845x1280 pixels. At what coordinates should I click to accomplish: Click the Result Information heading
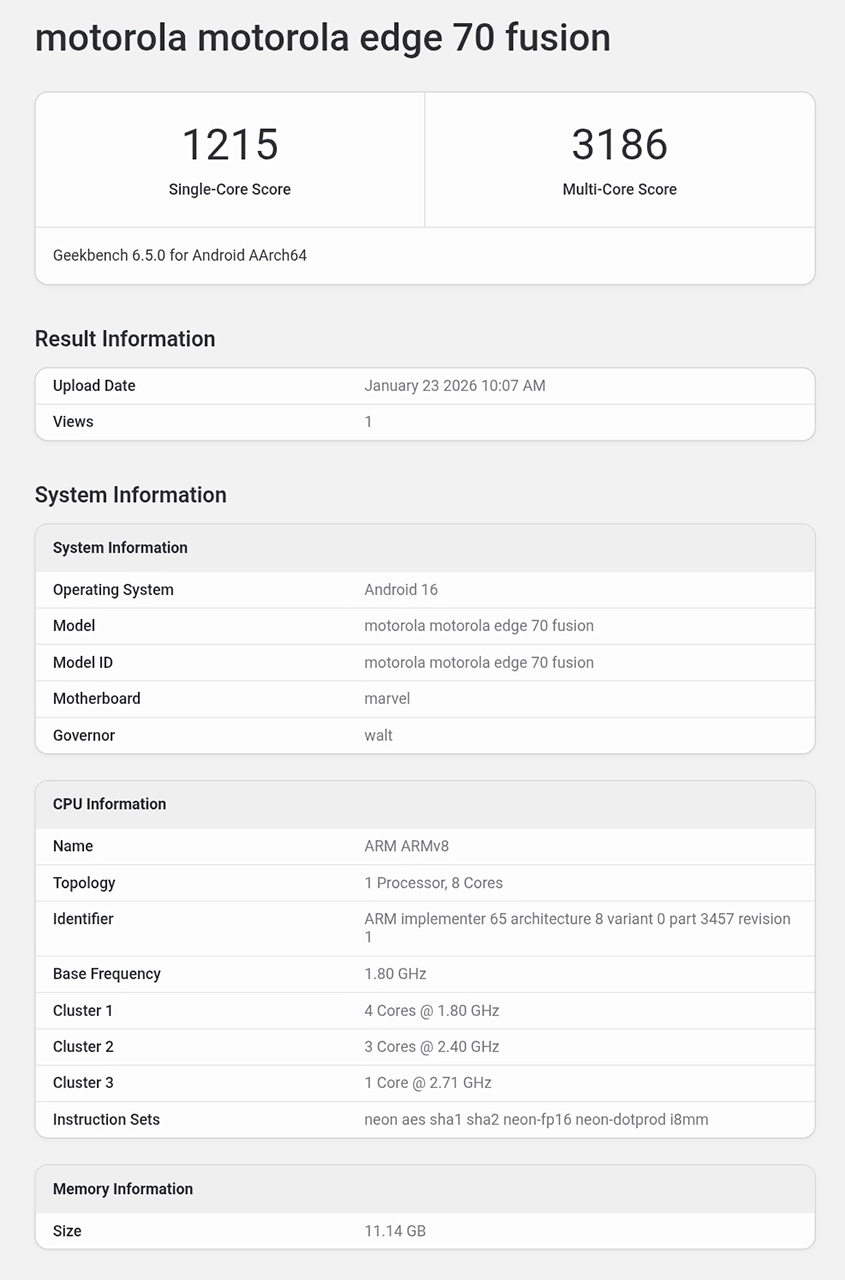point(125,339)
